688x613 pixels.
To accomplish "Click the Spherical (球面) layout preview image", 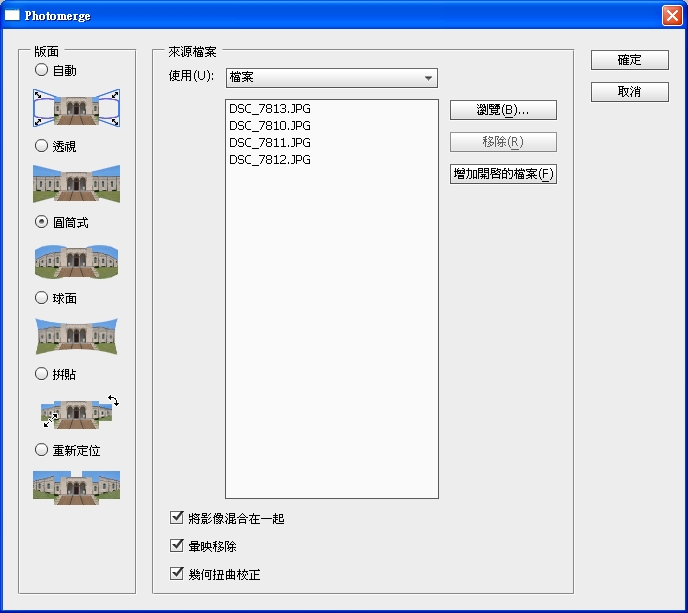I will [x=76, y=336].
